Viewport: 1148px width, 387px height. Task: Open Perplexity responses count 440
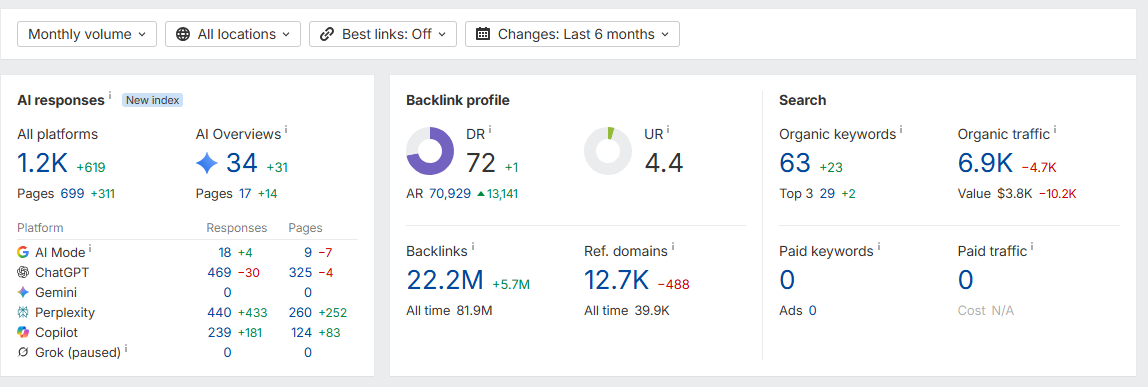[220, 312]
